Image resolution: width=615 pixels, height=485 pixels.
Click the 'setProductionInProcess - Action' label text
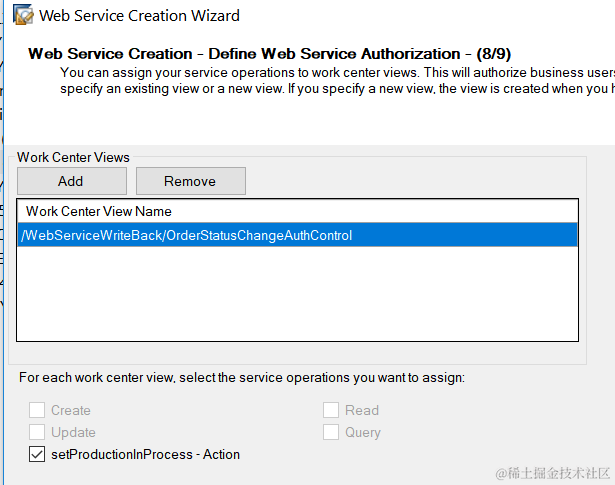click(x=146, y=454)
